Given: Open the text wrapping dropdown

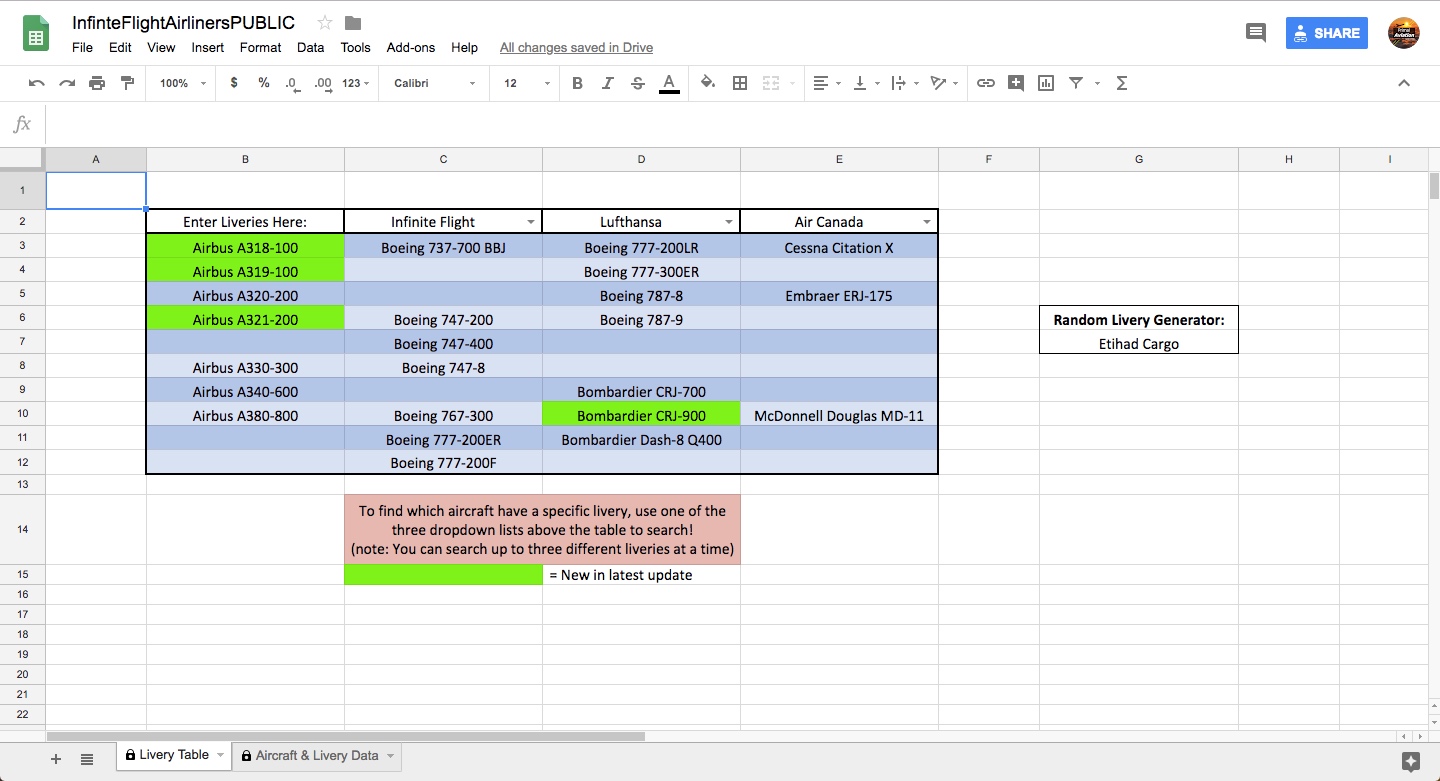Looking at the screenshot, I should point(904,83).
